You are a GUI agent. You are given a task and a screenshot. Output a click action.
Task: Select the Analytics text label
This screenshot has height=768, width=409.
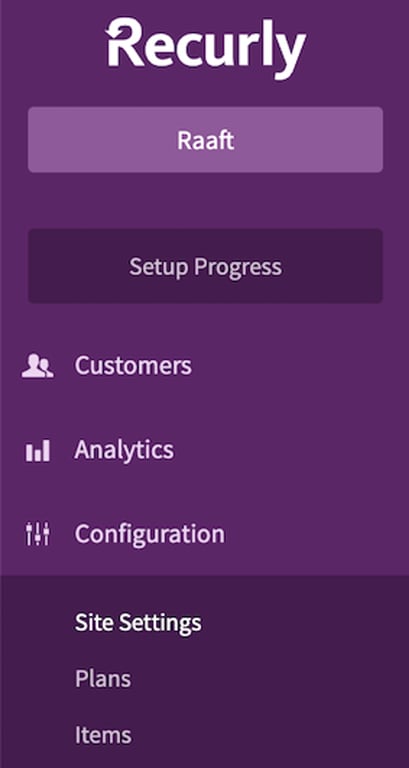tap(124, 450)
